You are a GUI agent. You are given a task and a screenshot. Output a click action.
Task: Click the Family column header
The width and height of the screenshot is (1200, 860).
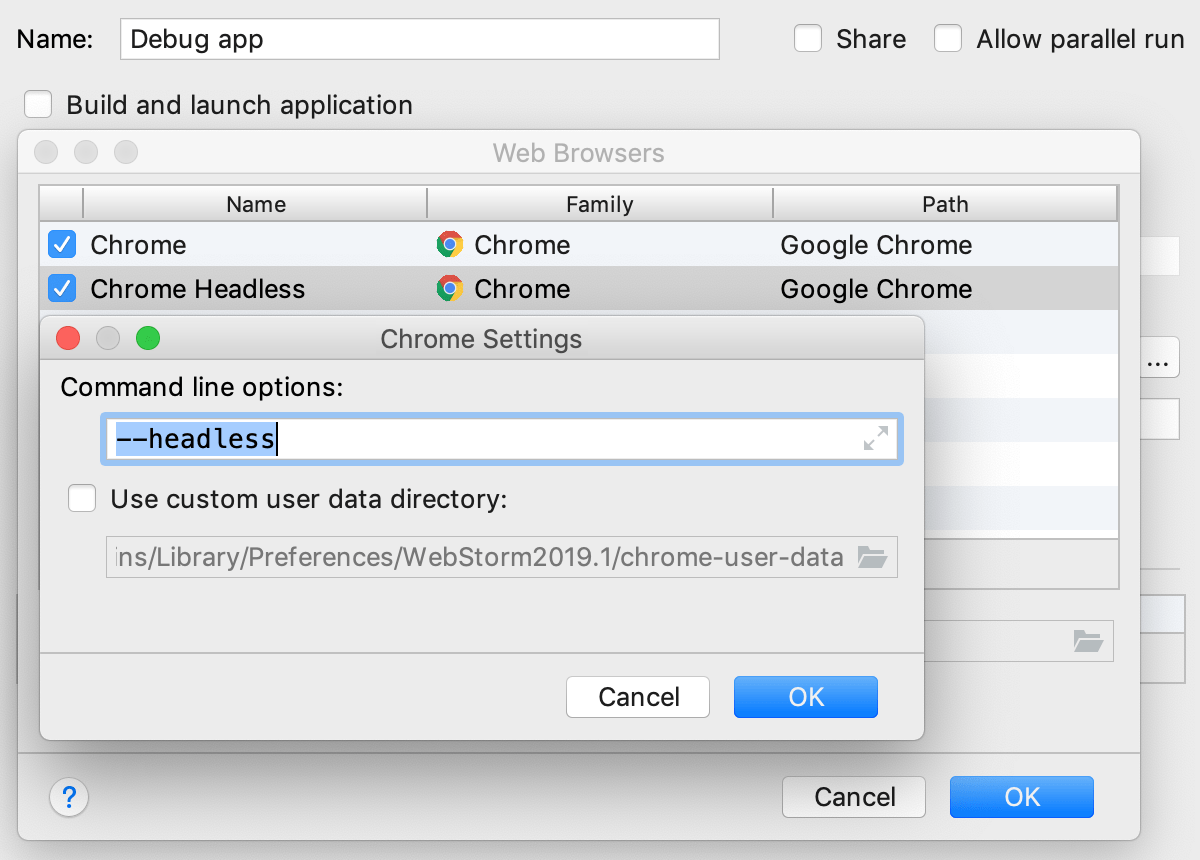pos(599,204)
